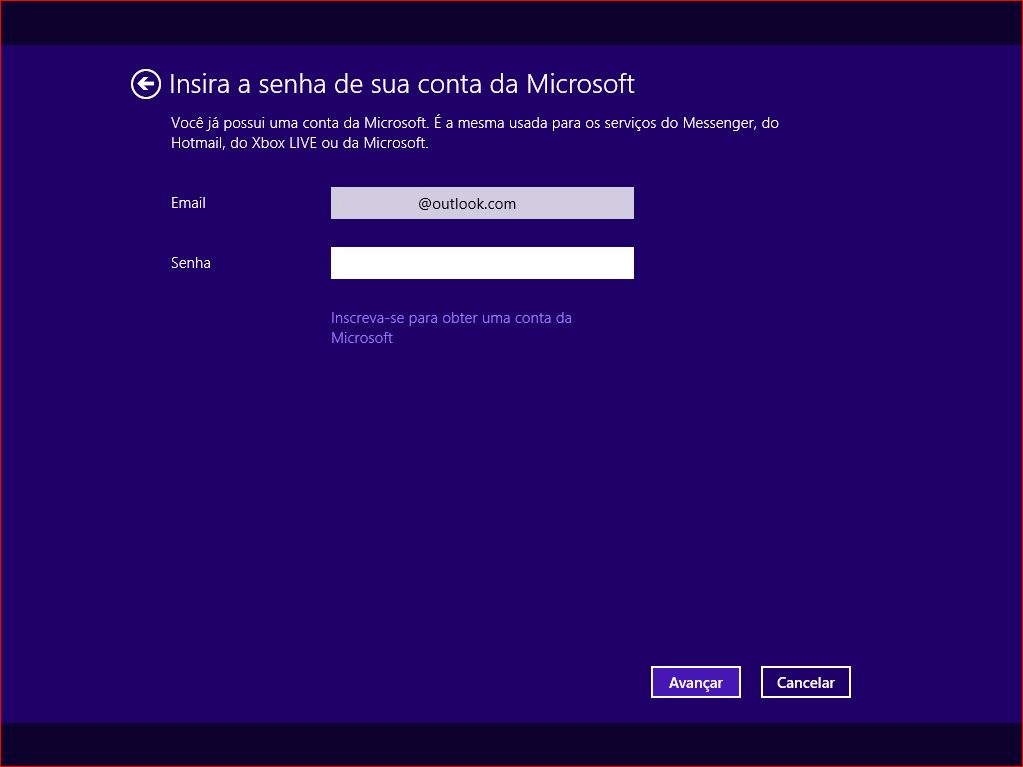Click the Email field showing @outlook.com
Screen dimensions: 1023x767
[482, 203]
